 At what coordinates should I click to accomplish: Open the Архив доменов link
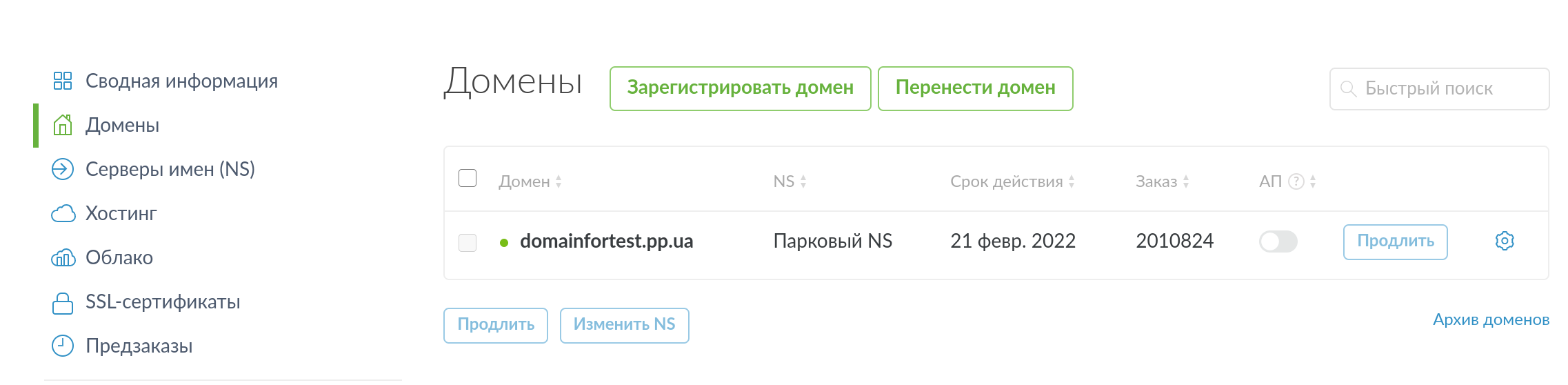coord(1491,319)
